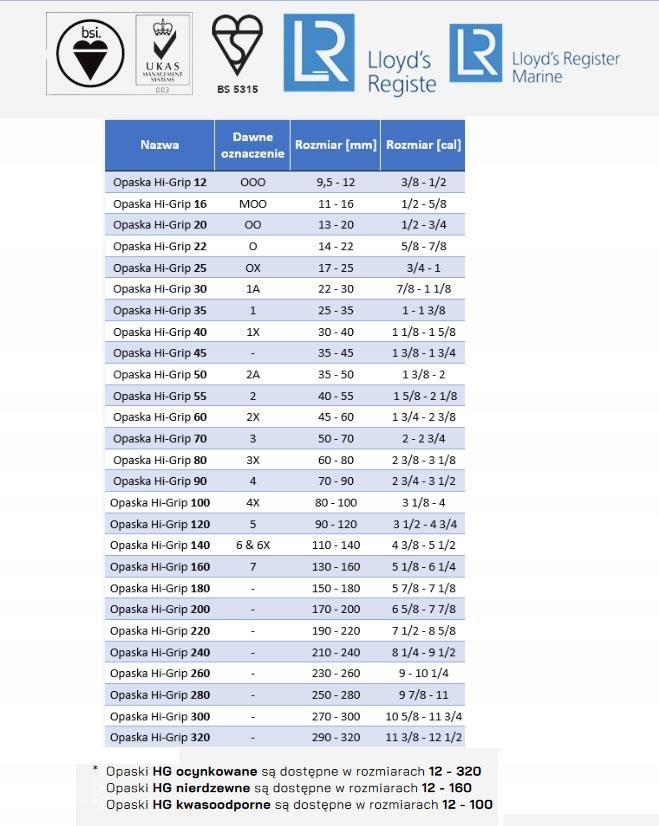Click the 6 & 6X old designation cell

point(253,545)
